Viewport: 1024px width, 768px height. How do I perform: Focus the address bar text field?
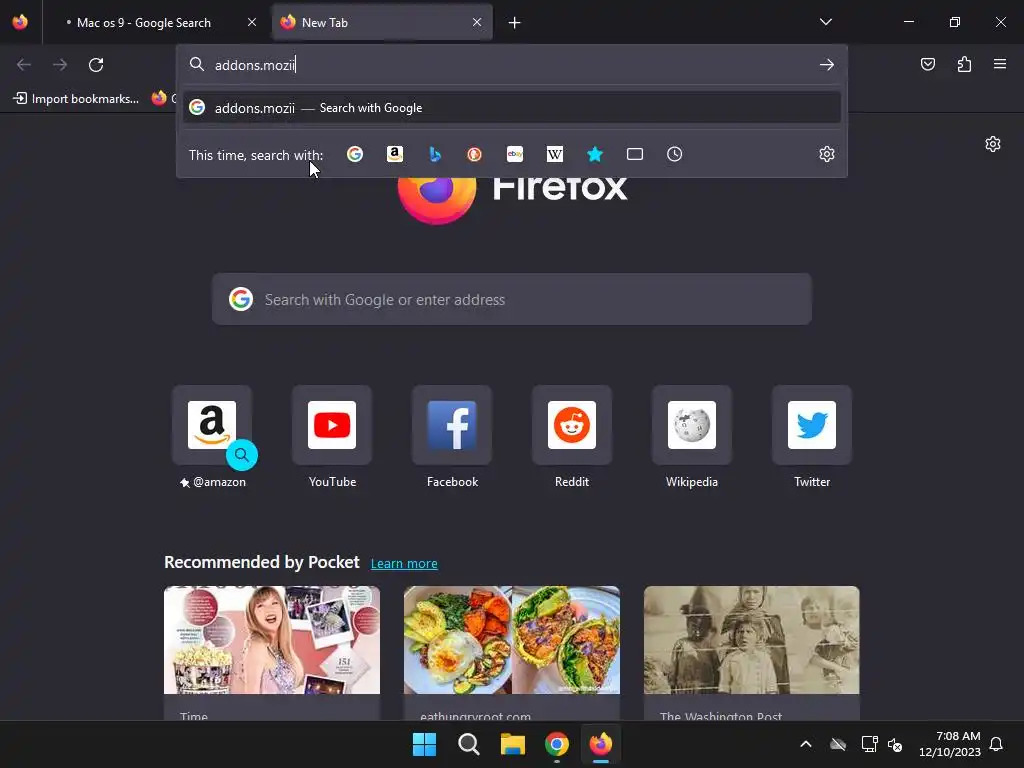[512, 65]
